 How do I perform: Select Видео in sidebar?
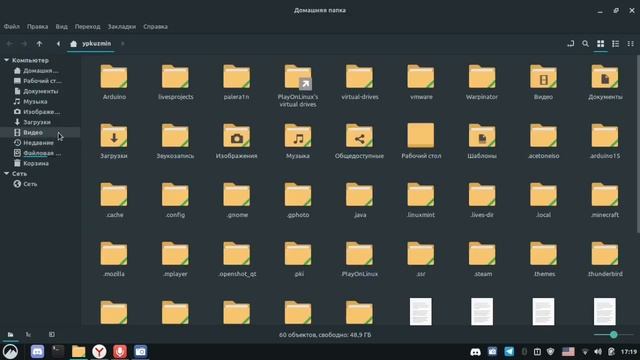pos(41,132)
